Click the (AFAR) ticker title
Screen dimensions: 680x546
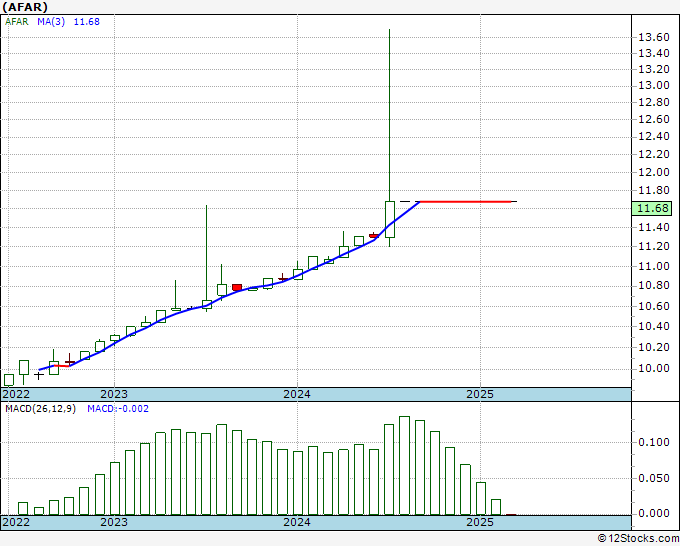click(x=24, y=6)
